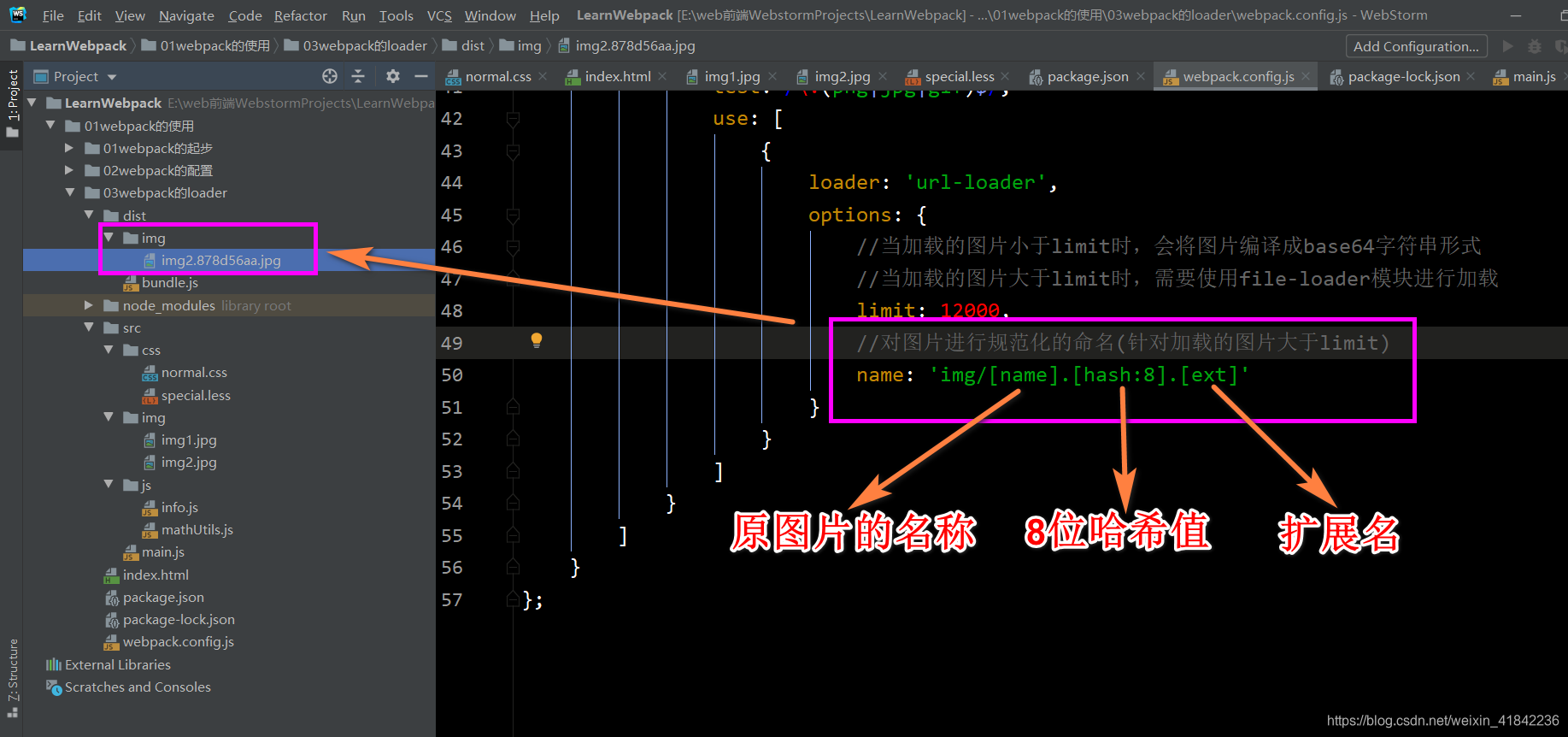Image resolution: width=1568 pixels, height=737 pixels.
Task: Expand the 01webpack的起步 folder arrow
Action: pyautogui.click(x=70, y=148)
